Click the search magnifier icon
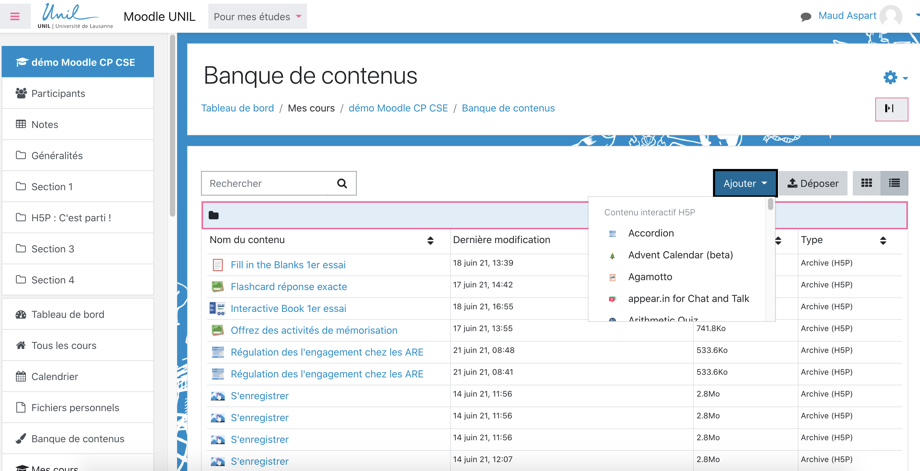The image size is (920, 471). click(x=342, y=184)
